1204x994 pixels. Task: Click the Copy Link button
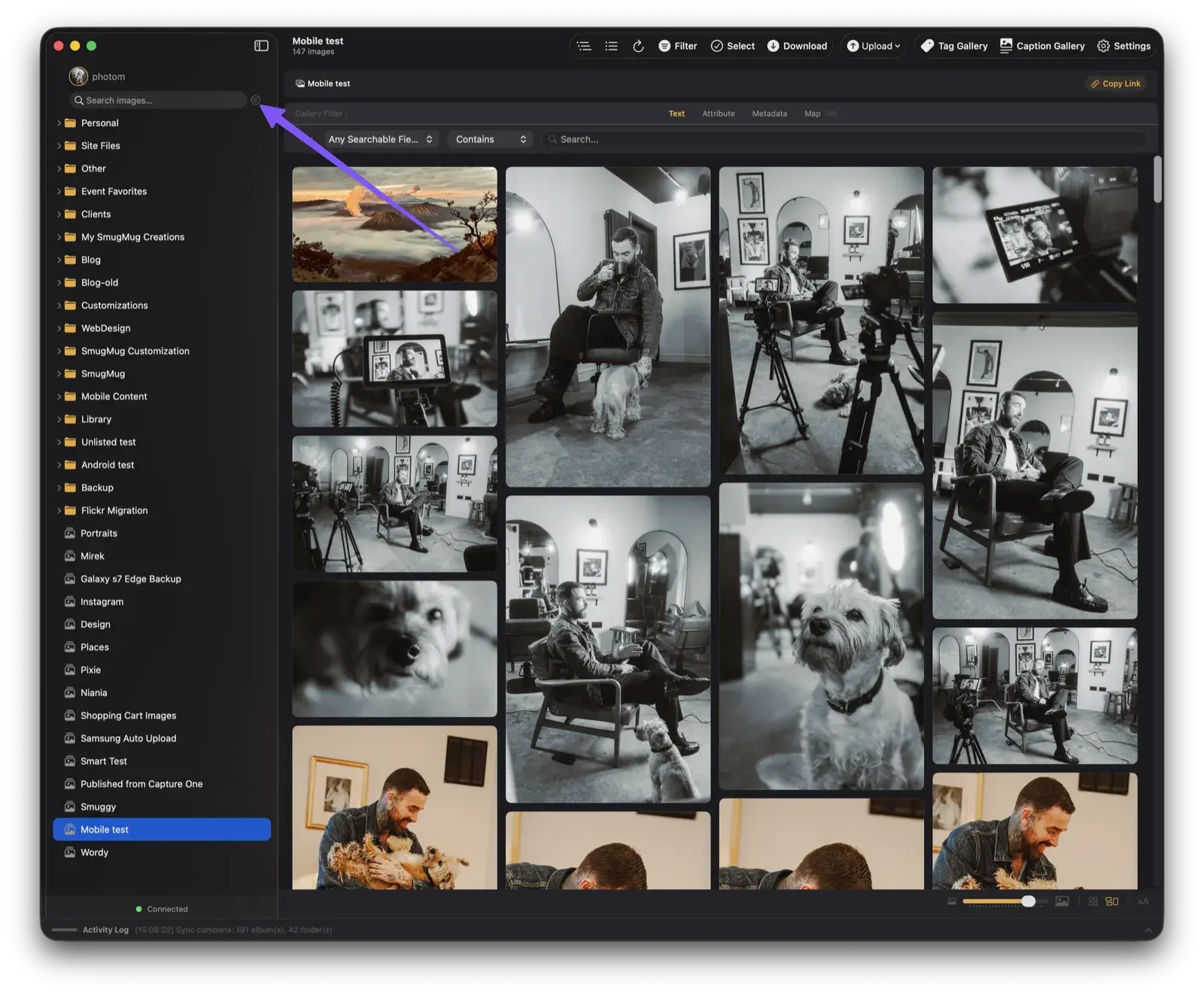(1115, 84)
